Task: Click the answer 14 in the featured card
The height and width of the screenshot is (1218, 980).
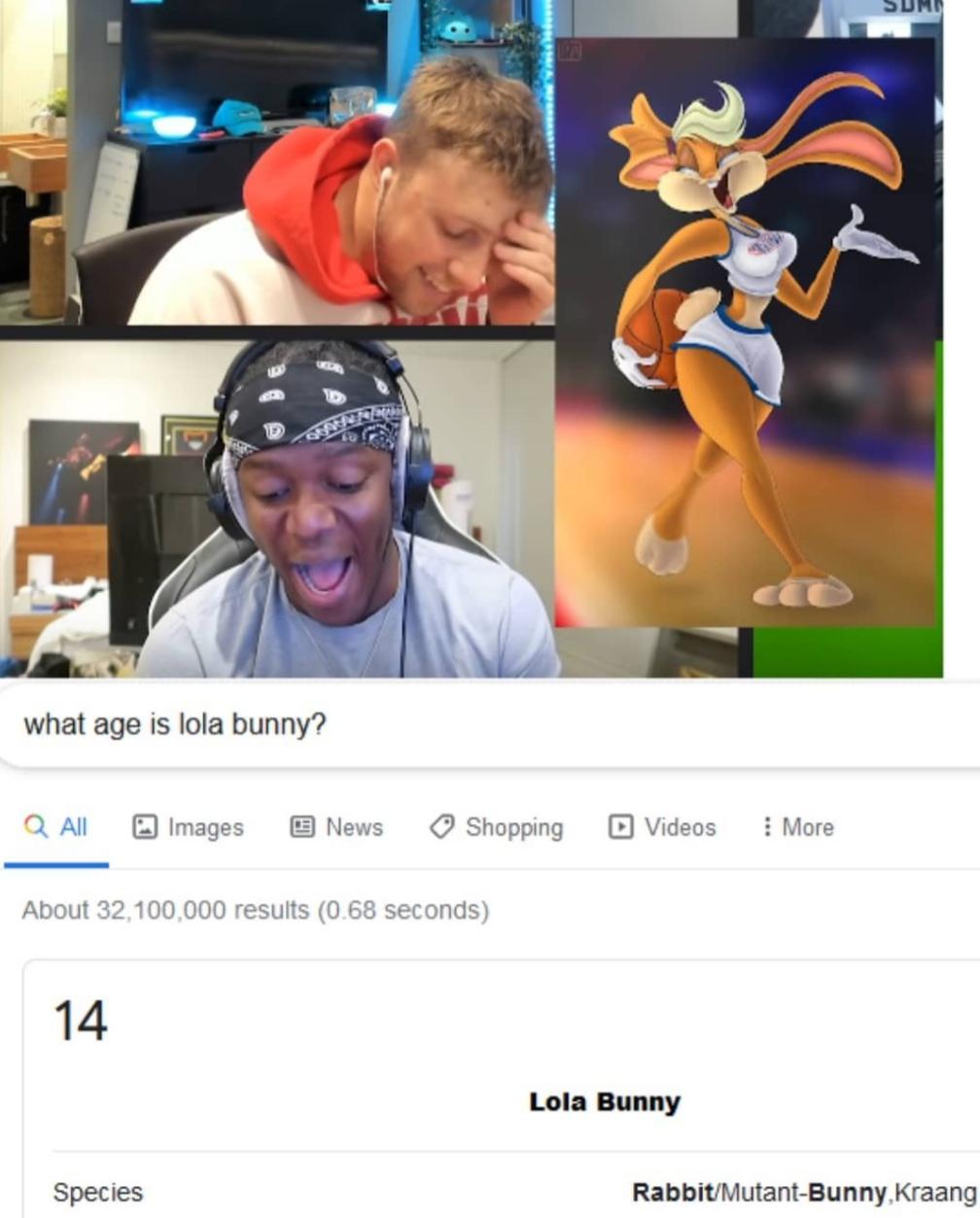Action: point(80,1021)
